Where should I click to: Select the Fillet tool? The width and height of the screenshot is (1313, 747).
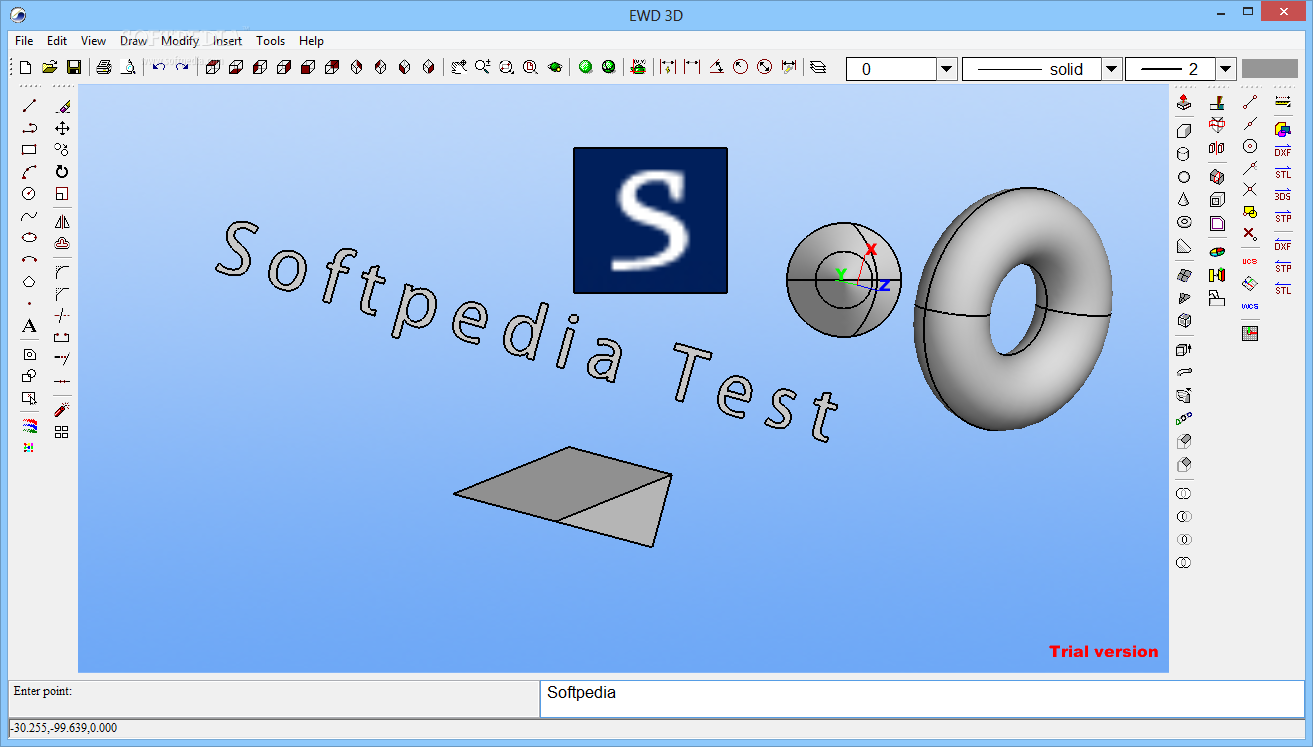[62, 271]
